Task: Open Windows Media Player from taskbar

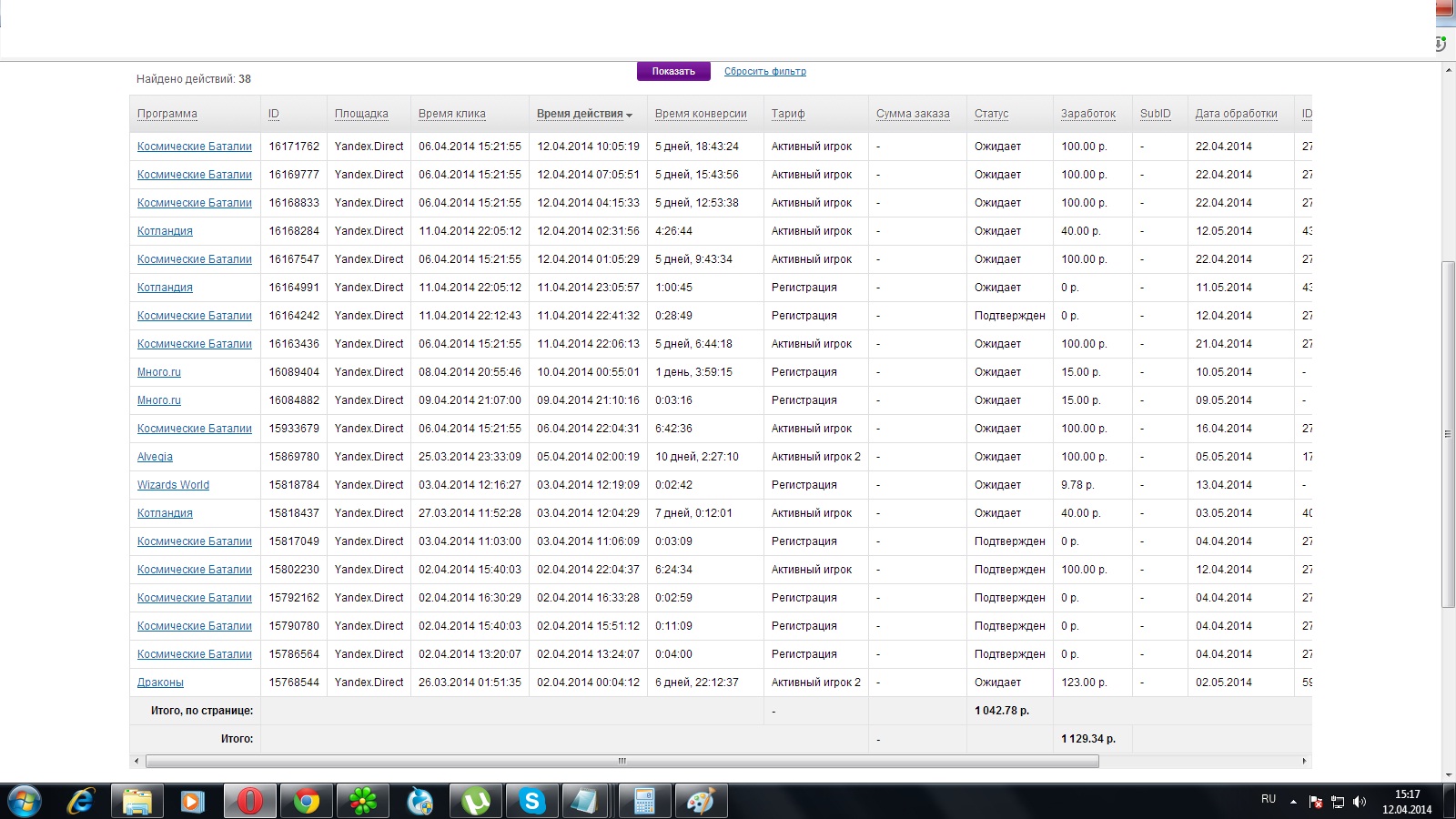Action: 192,802
